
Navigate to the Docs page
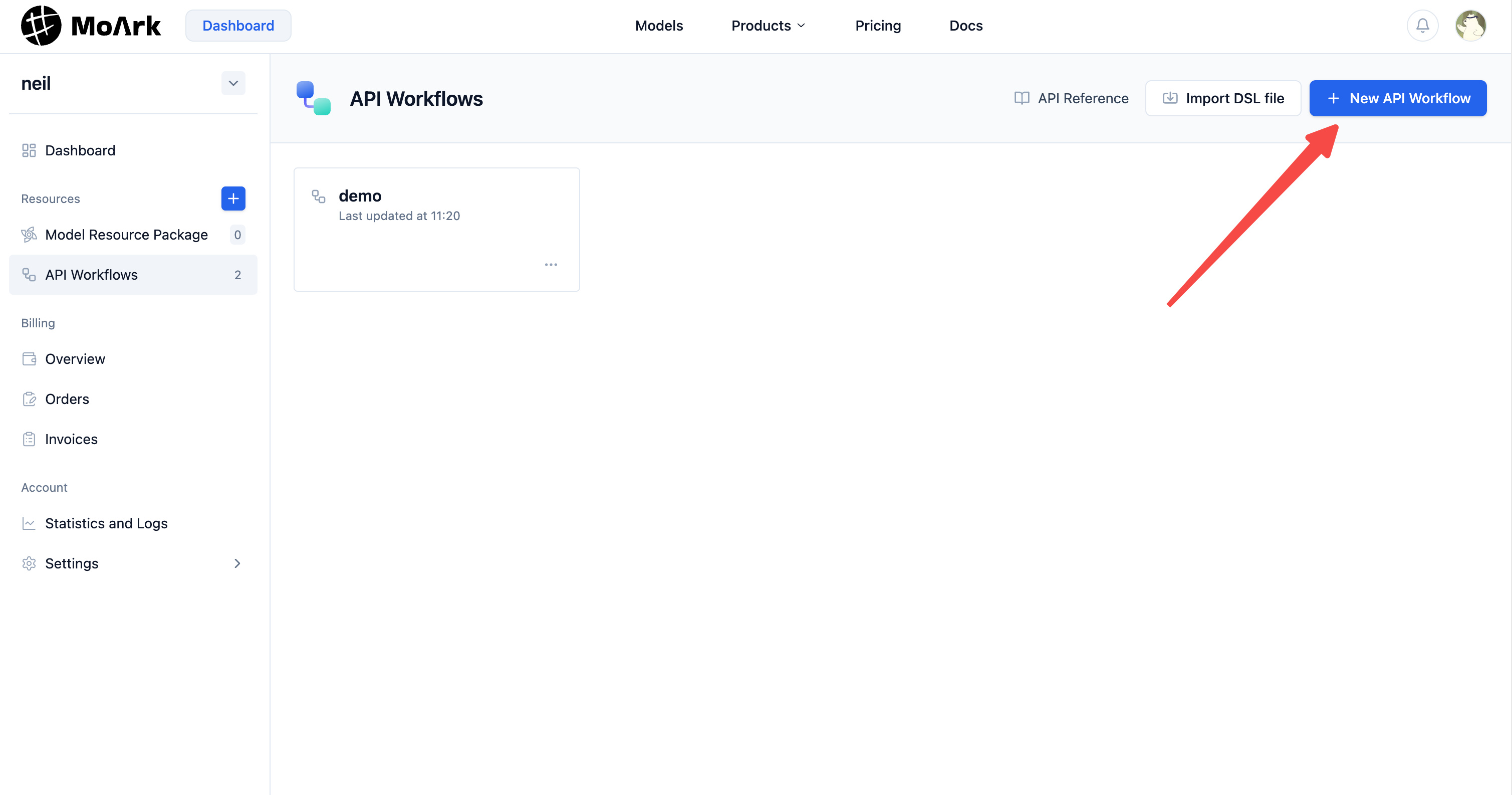[965, 25]
